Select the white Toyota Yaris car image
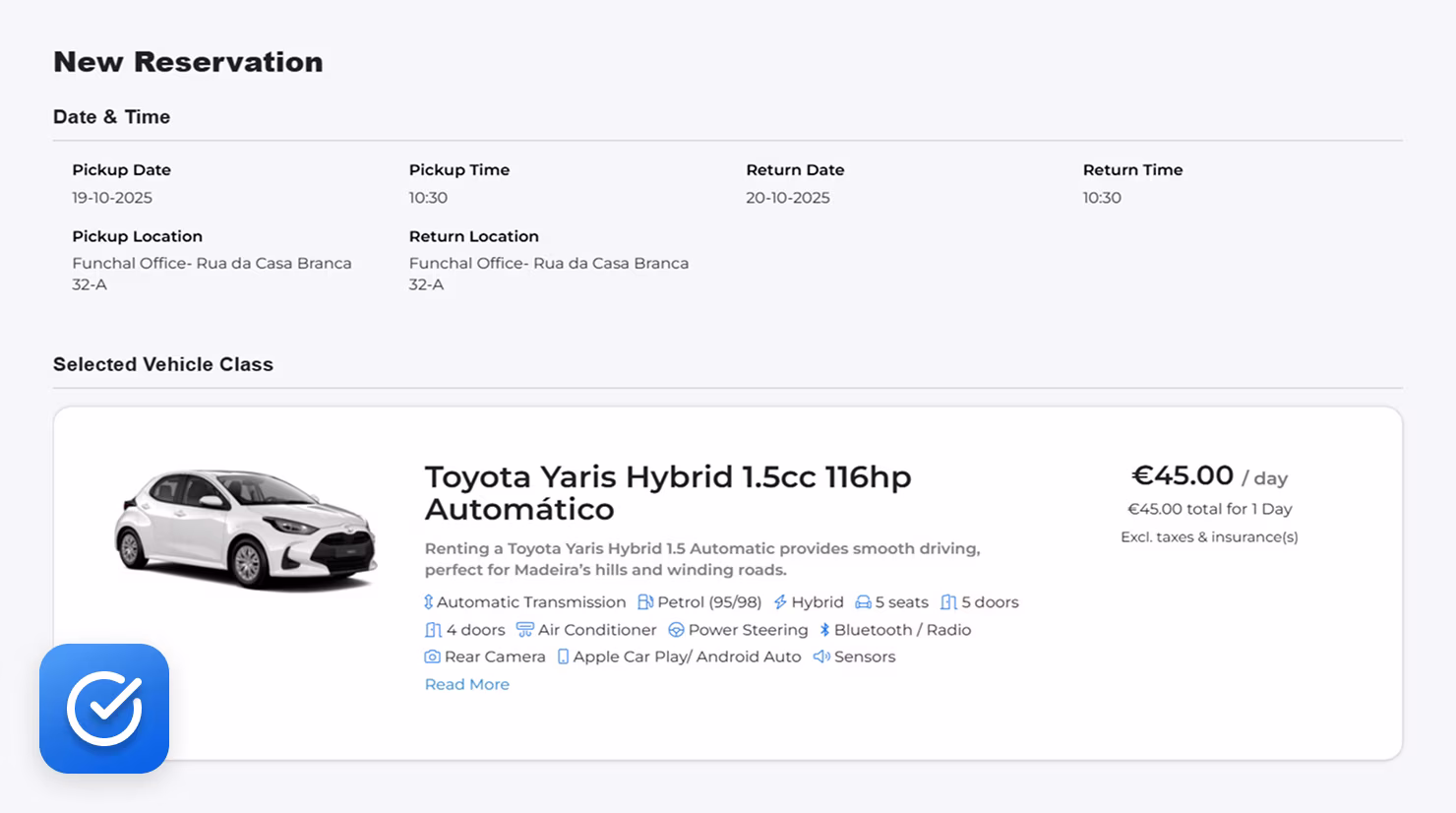 (x=246, y=530)
